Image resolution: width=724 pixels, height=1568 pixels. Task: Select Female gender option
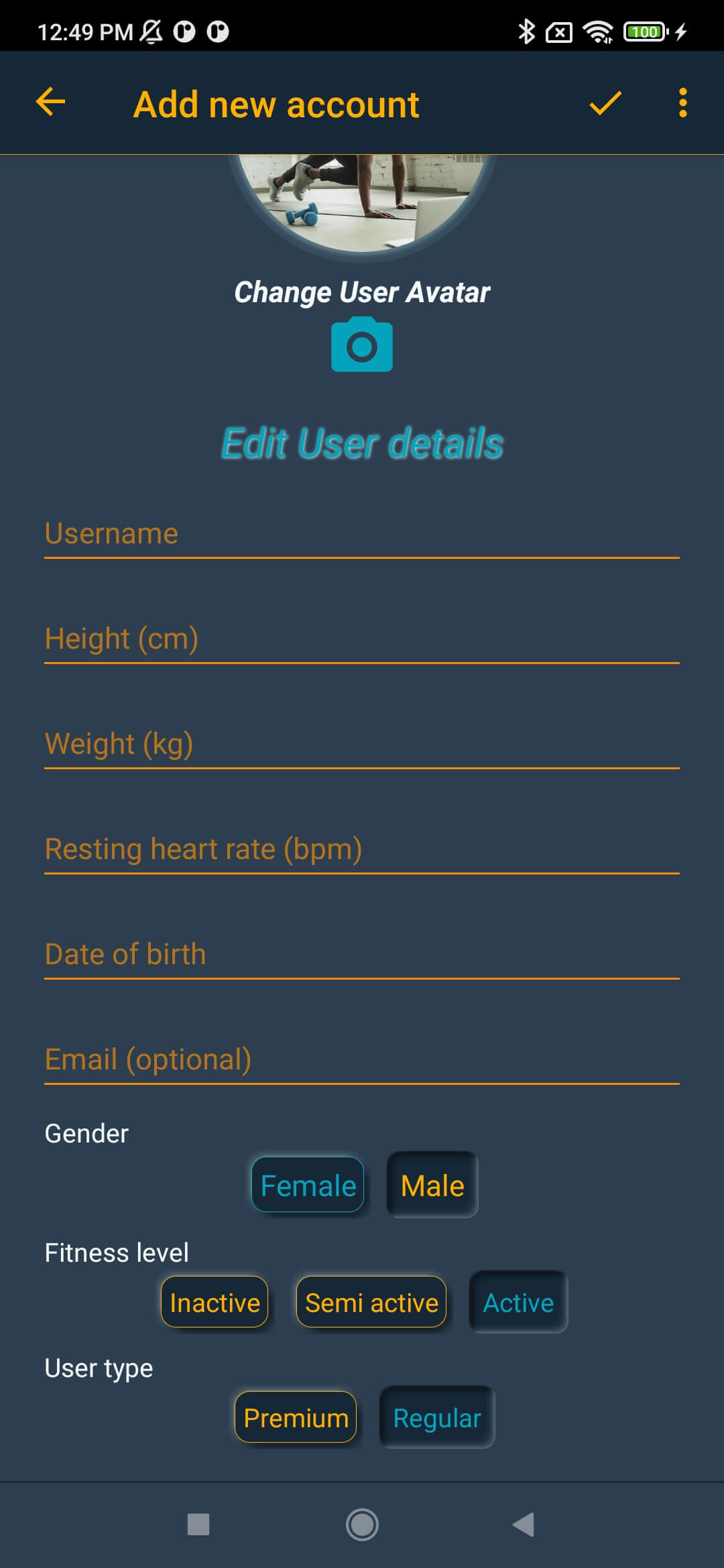(x=308, y=1185)
